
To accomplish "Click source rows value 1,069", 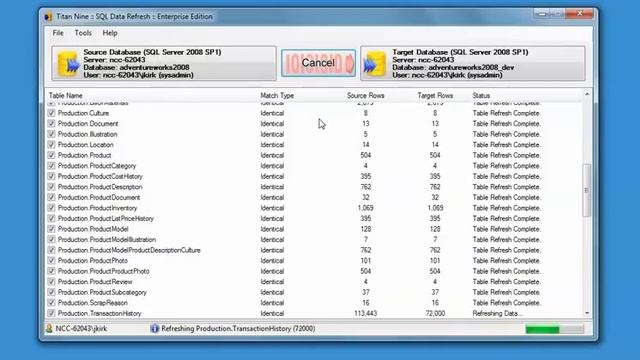I will 366,208.
